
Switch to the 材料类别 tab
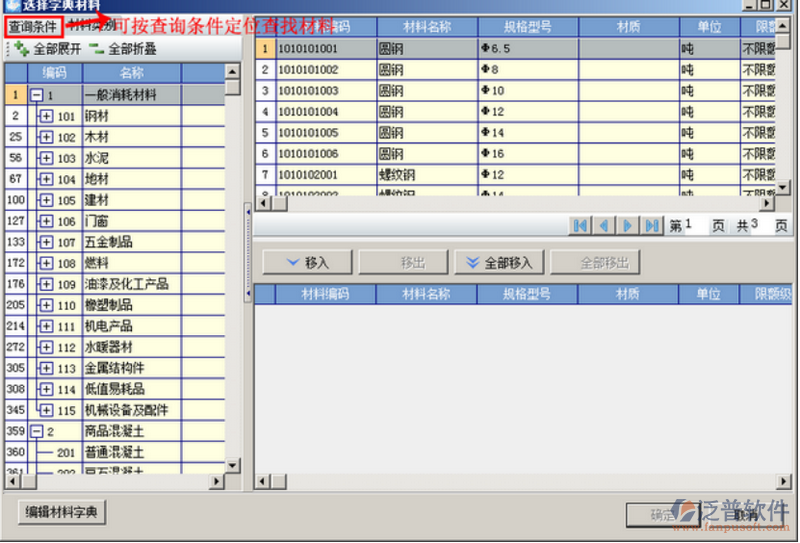click(x=90, y=26)
